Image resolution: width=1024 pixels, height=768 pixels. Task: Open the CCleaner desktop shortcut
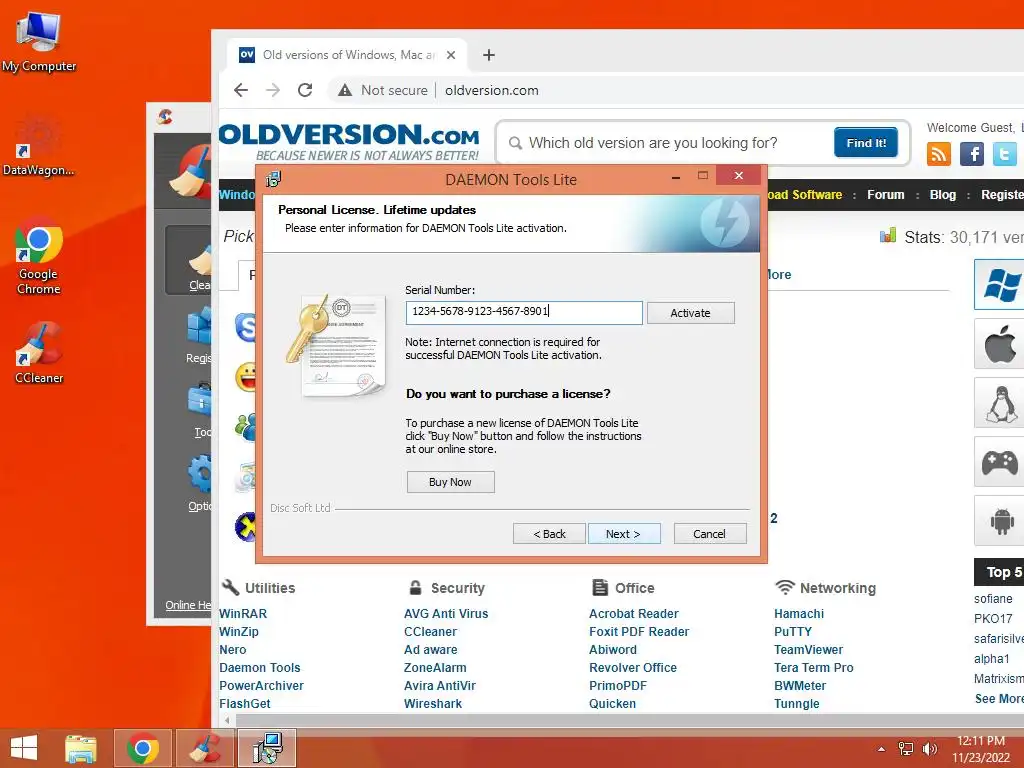39,353
